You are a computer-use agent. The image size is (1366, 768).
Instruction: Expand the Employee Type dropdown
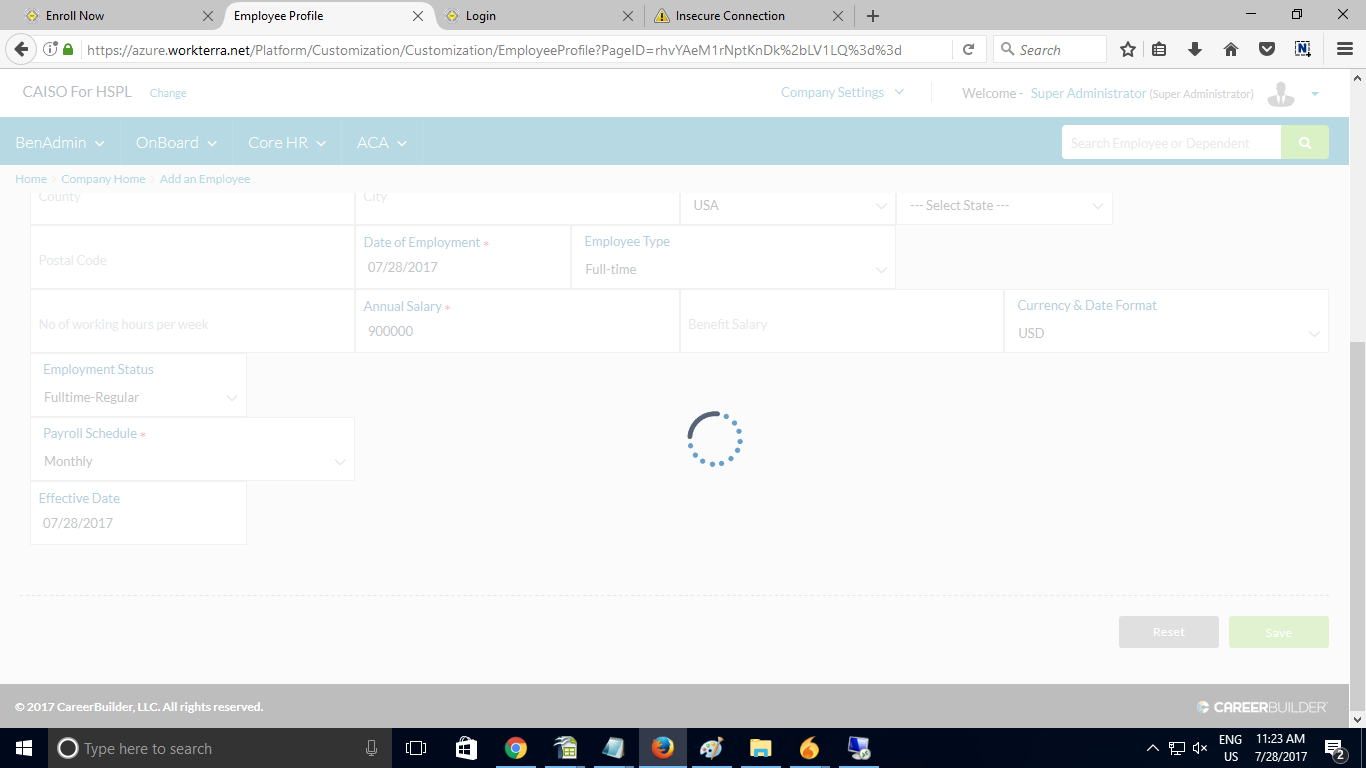click(x=734, y=269)
